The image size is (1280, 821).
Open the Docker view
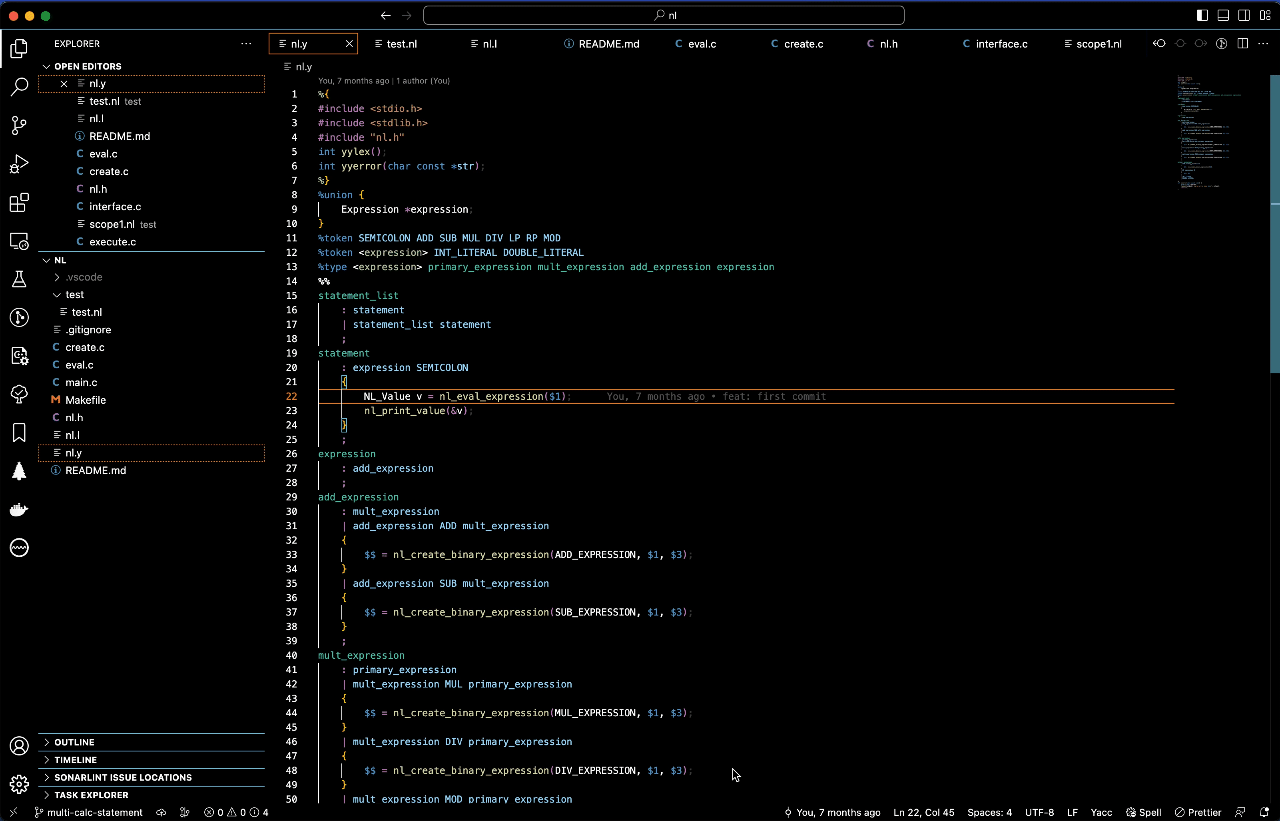[19, 509]
